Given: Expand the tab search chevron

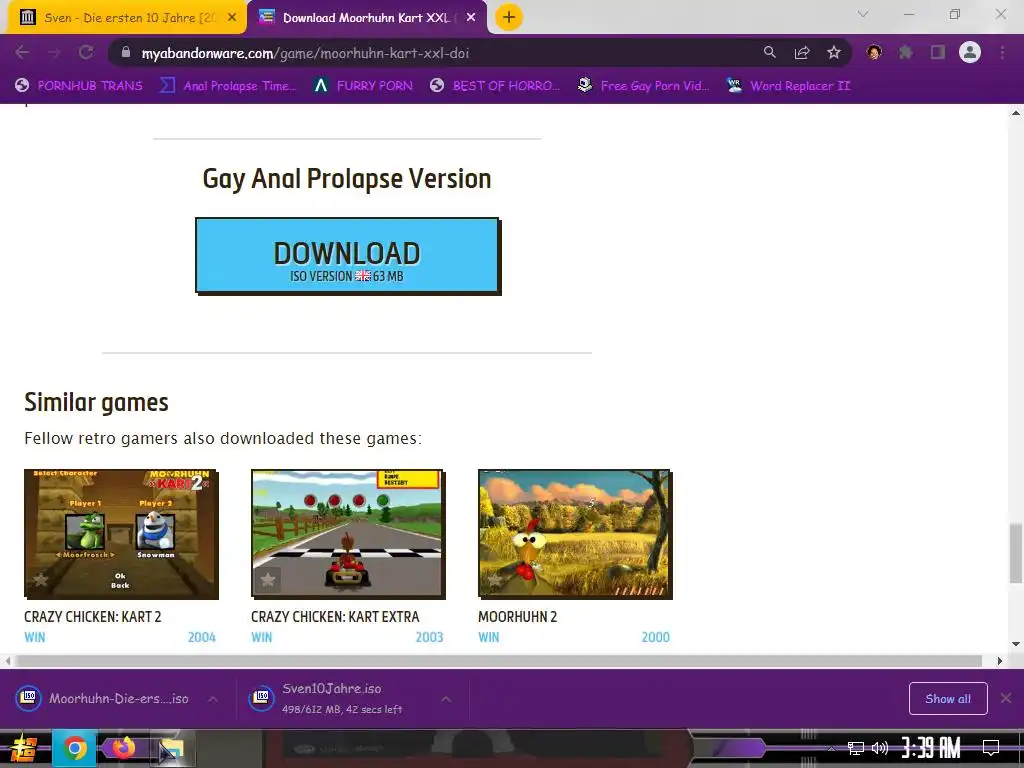Looking at the screenshot, I should [x=863, y=14].
